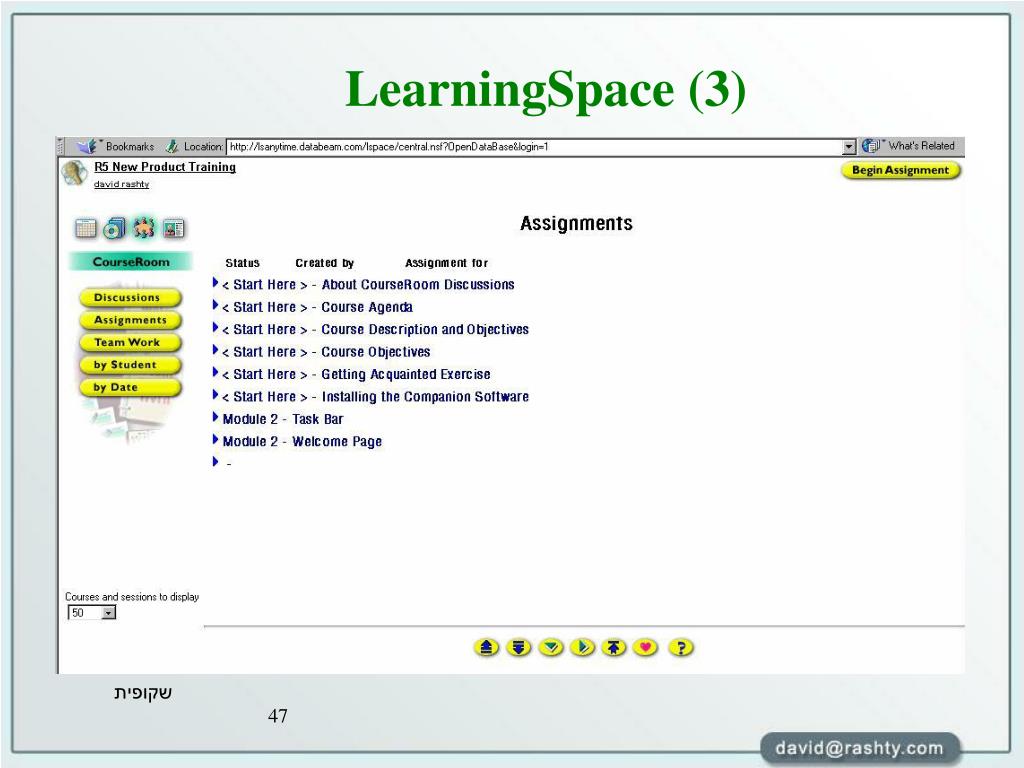Screen dimensions: 1024x768
Task: Expand the Course Agenda row triangle
Action: click(216, 305)
